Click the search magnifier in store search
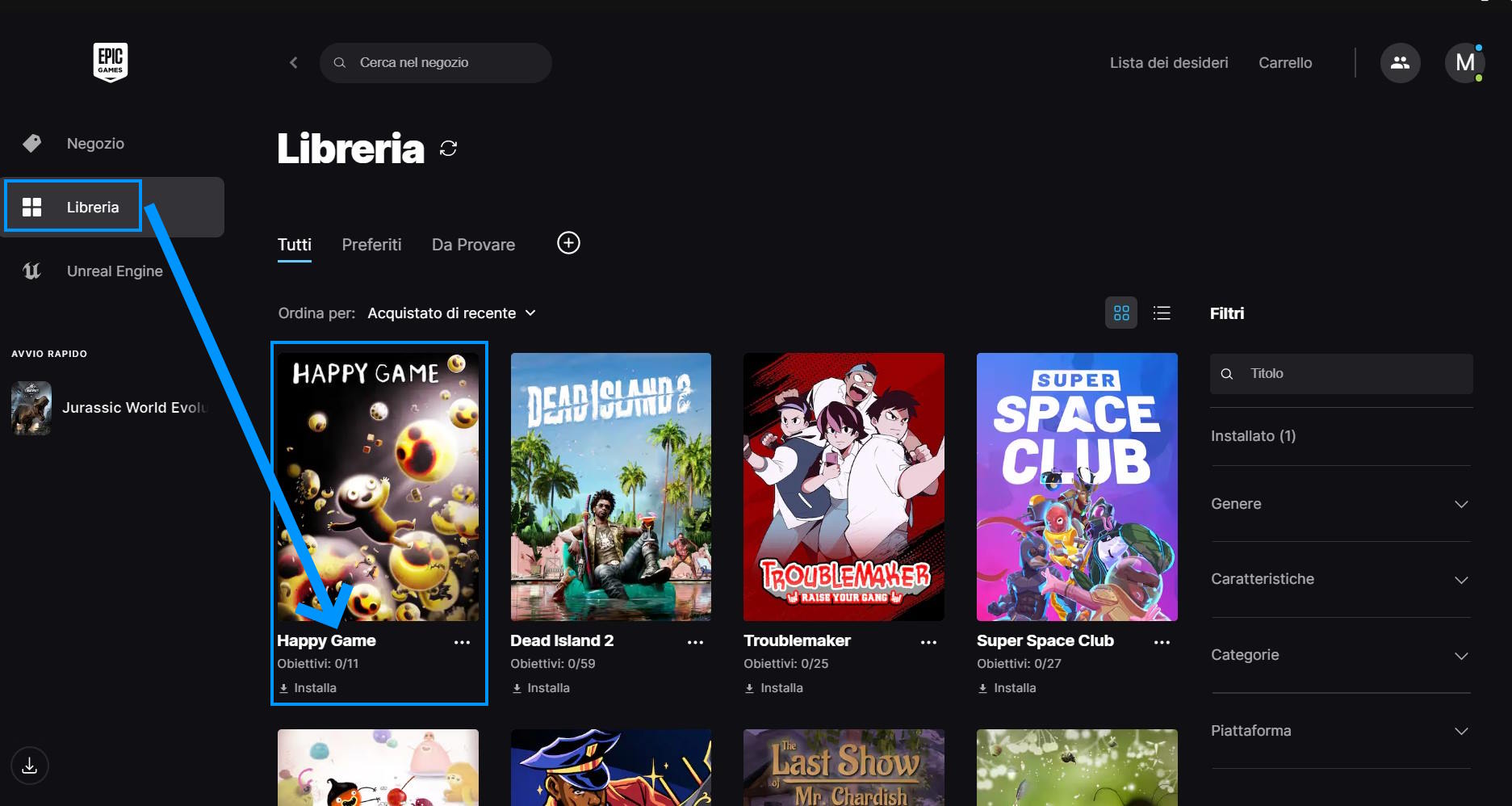Screen dimensions: 1512x806 pos(340,62)
